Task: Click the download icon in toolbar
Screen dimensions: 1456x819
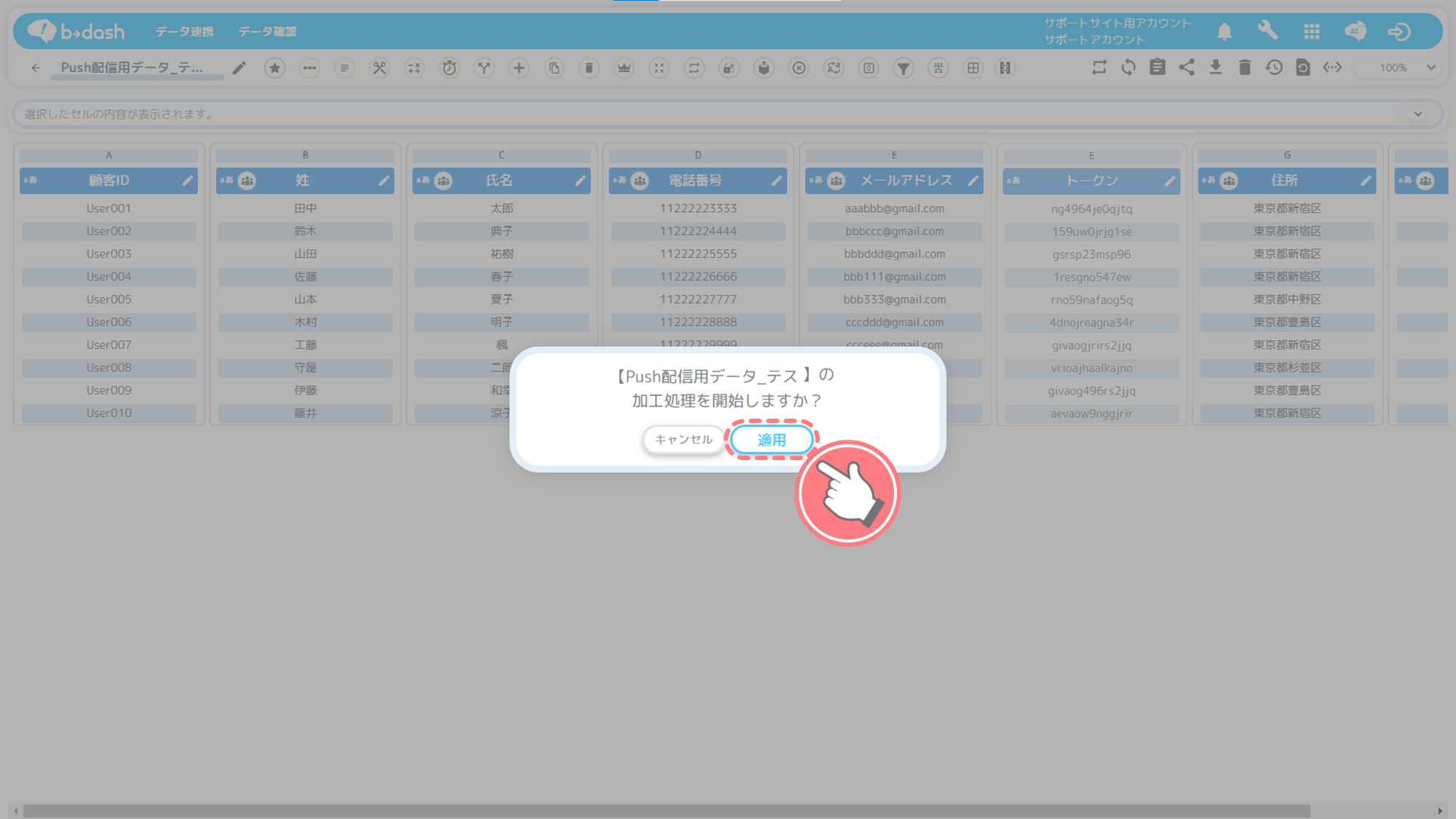Action: point(1216,67)
